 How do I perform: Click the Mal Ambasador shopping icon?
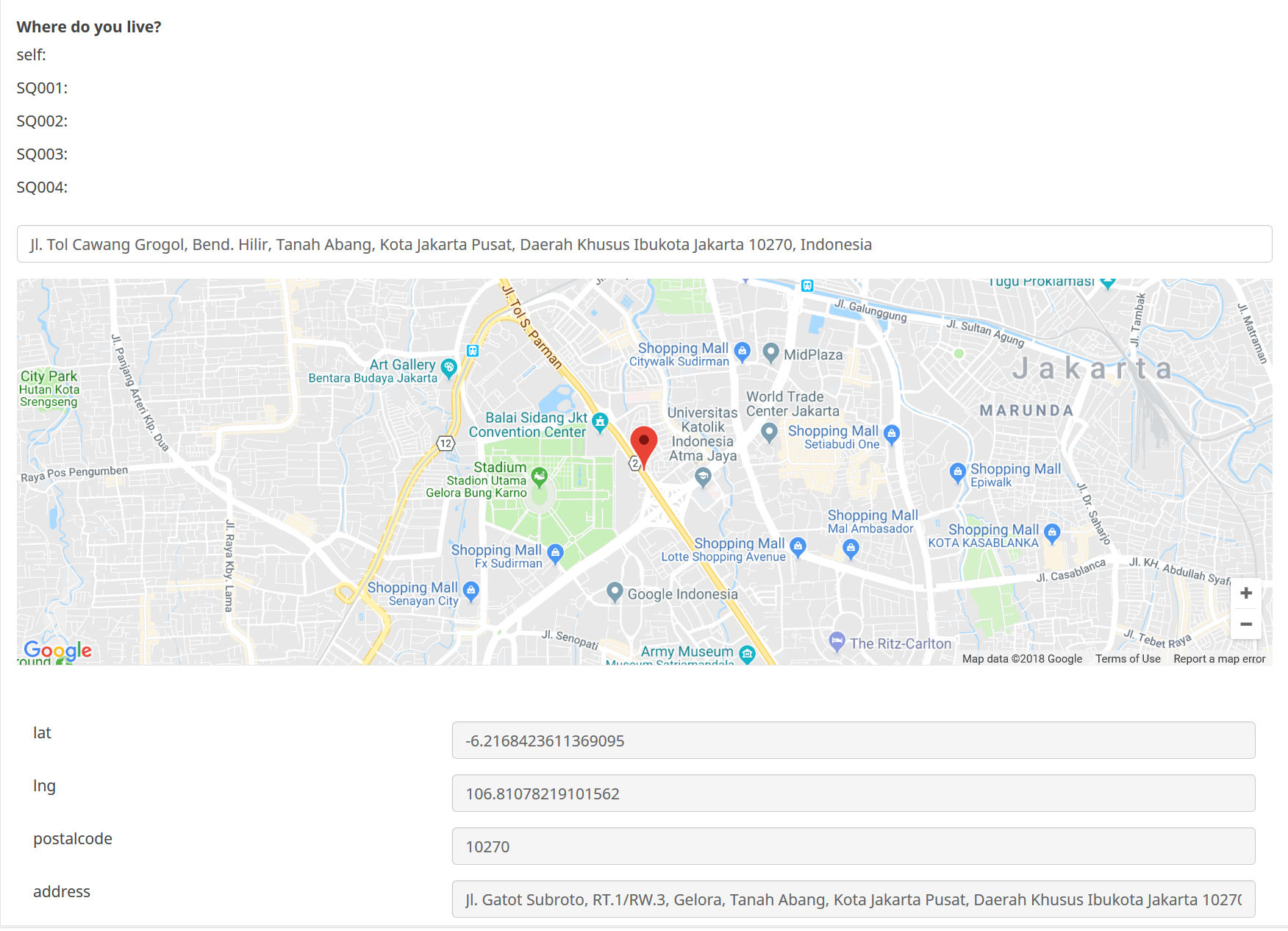pos(851,549)
